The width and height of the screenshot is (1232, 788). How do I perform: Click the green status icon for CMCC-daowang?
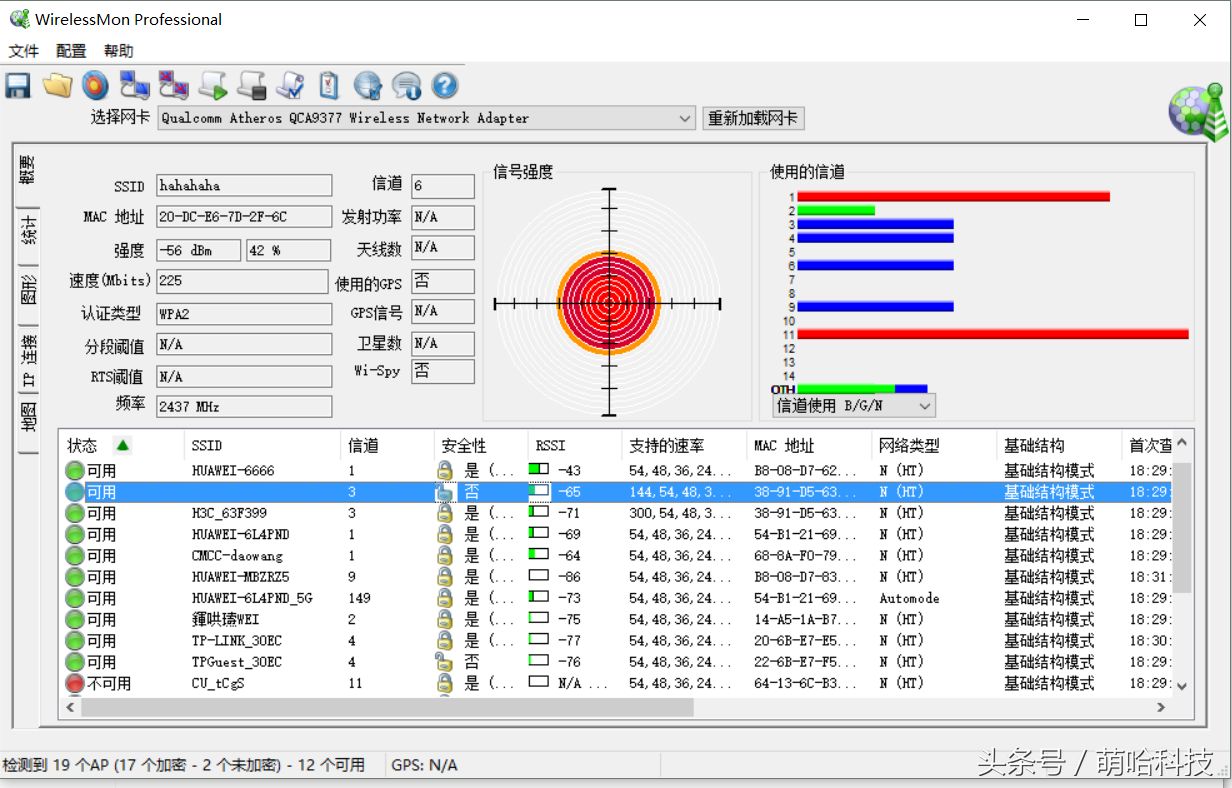75,556
